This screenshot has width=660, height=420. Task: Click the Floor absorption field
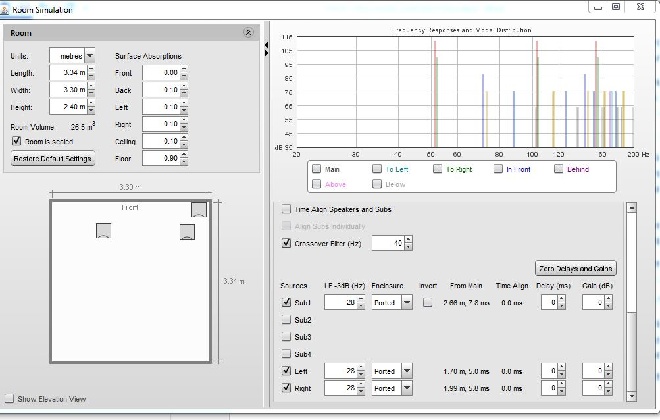point(161,158)
